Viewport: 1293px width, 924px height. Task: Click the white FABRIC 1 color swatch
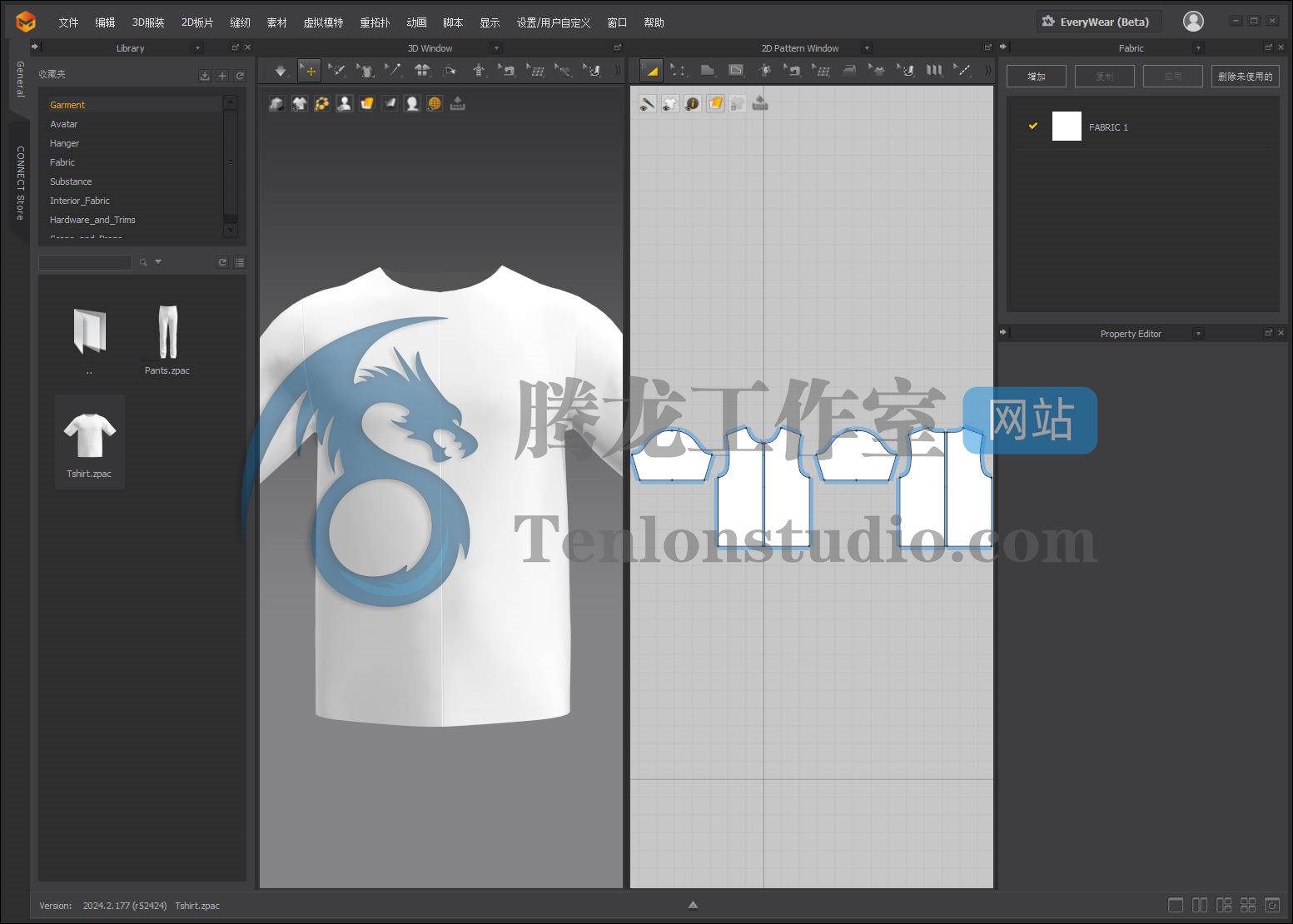point(1067,127)
